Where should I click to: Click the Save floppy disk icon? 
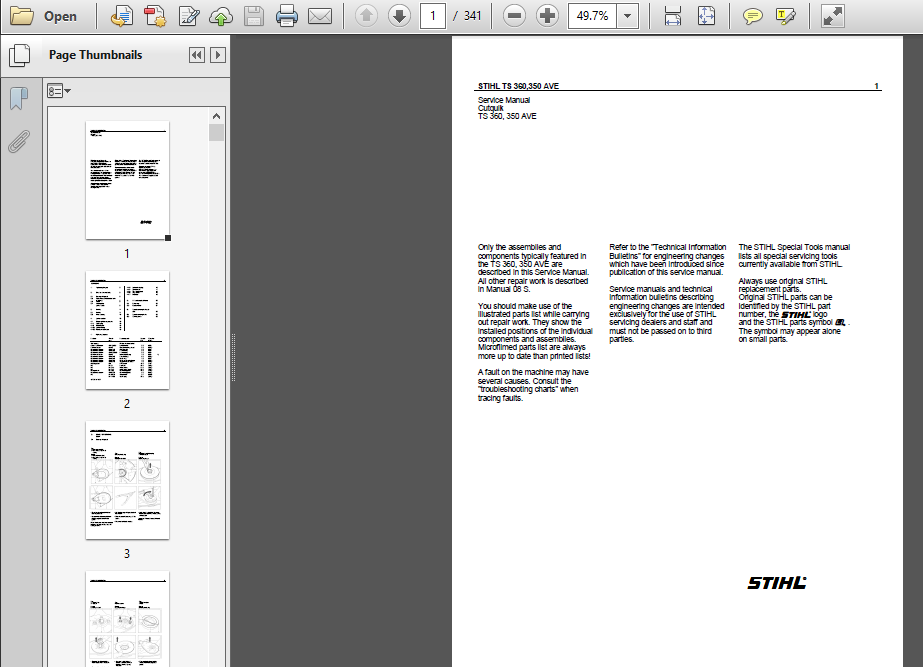(254, 16)
